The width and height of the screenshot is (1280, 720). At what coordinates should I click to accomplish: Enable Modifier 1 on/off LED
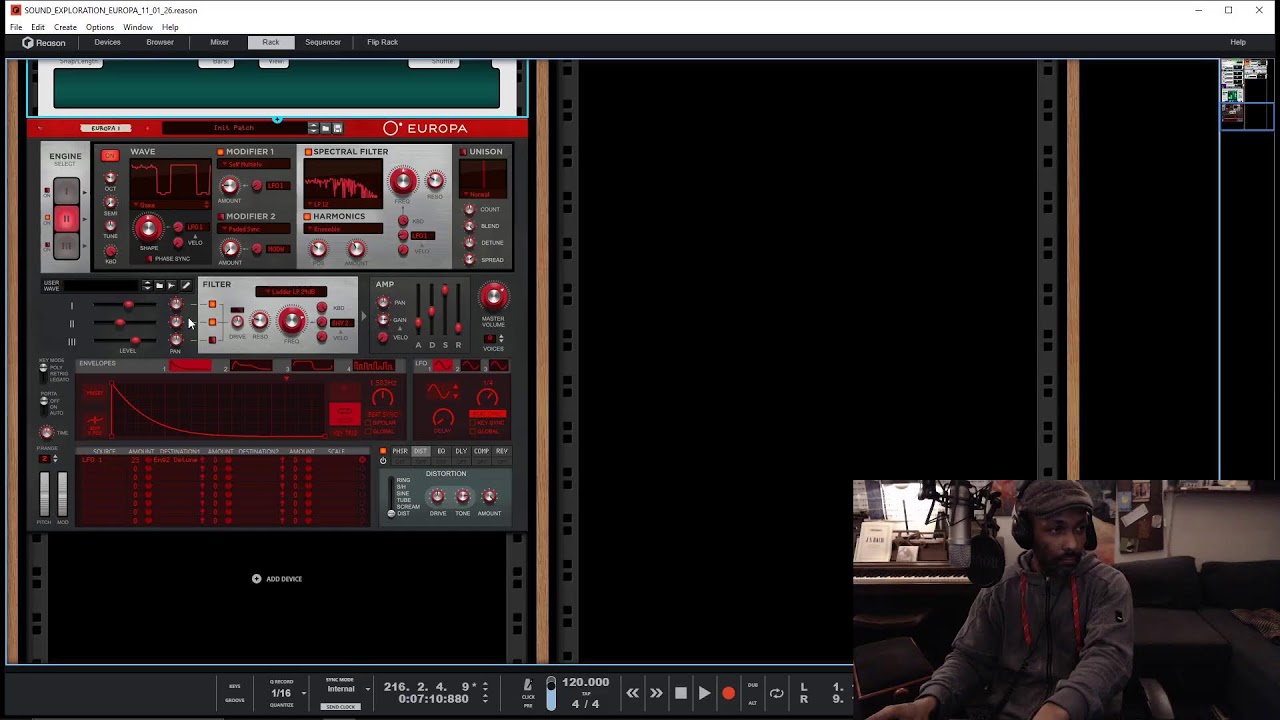click(x=221, y=152)
